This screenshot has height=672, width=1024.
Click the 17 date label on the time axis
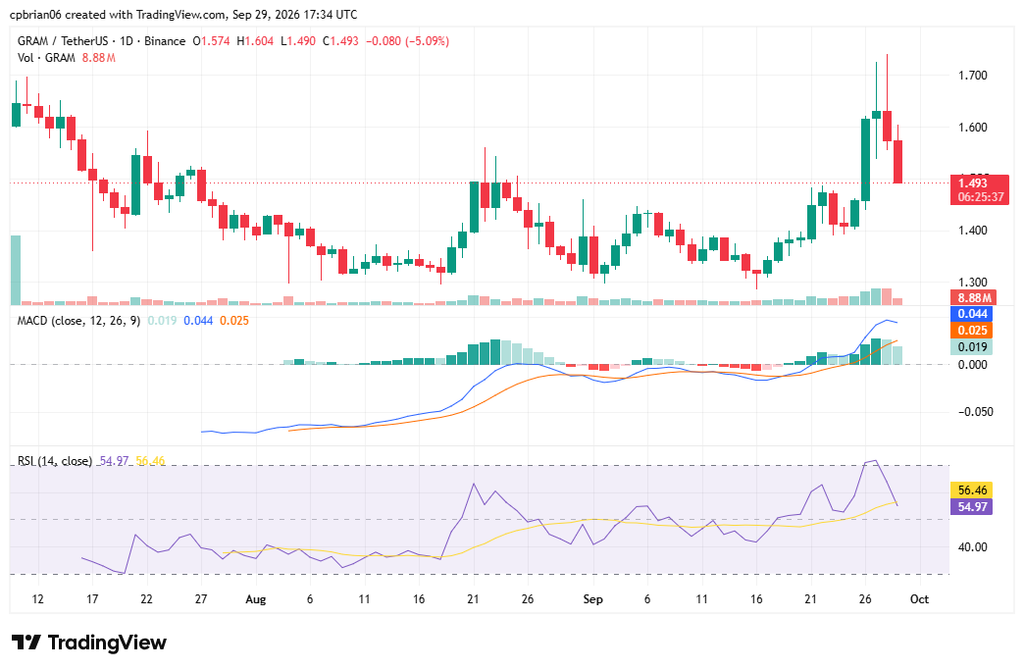[92, 600]
